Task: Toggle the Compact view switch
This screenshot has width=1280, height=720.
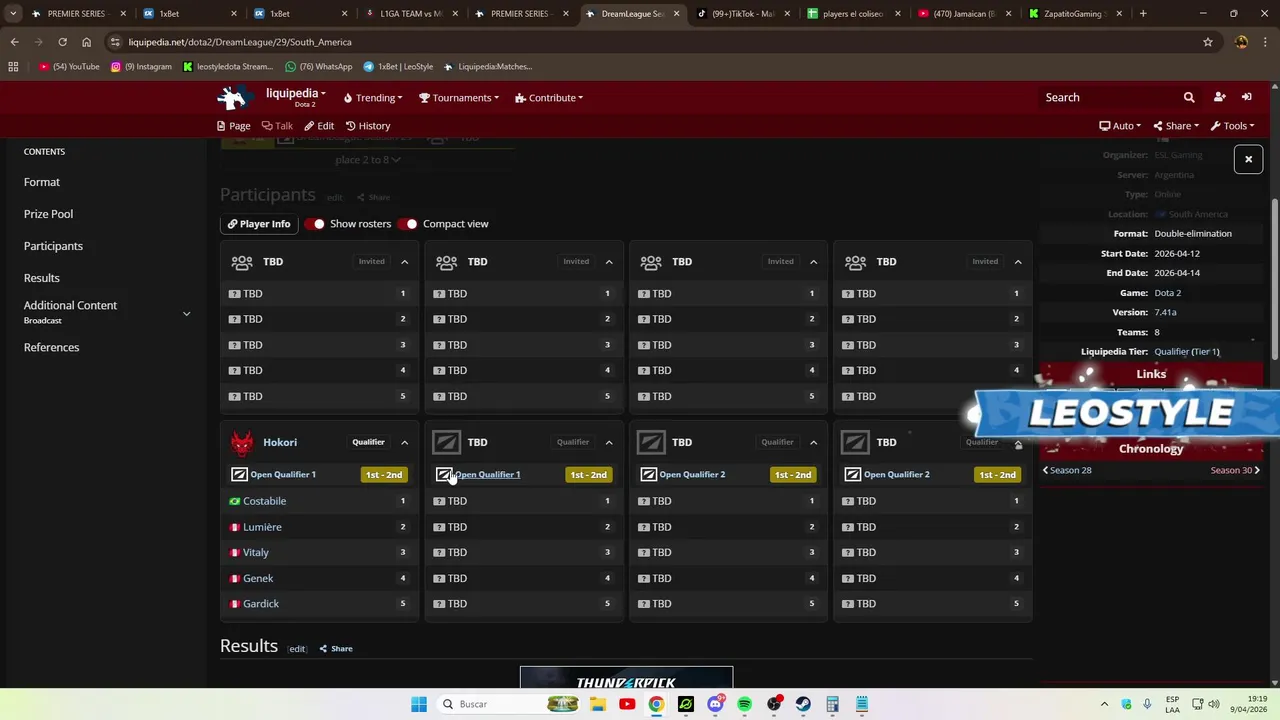Action: [x=408, y=224]
